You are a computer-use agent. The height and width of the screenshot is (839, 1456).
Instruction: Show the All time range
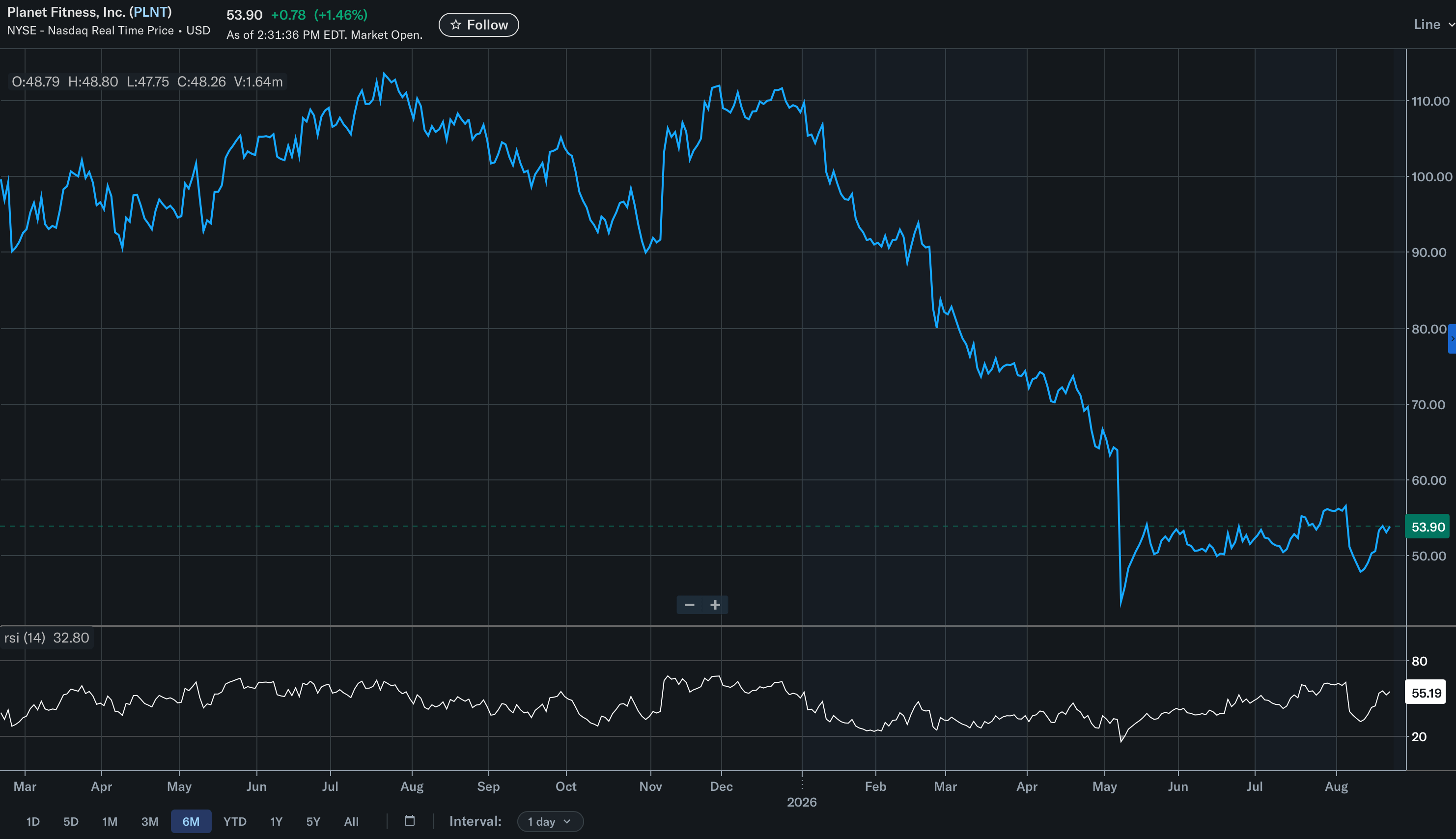click(x=351, y=821)
